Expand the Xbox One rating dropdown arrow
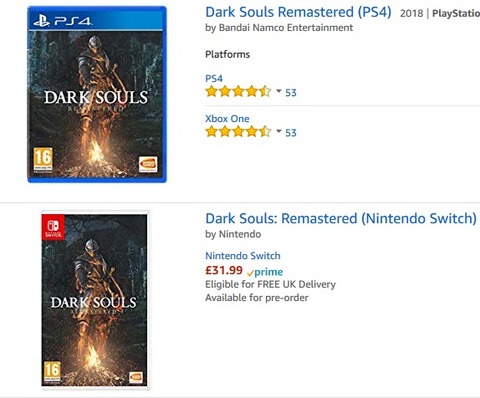Image resolution: width=480 pixels, height=398 pixels. [279, 131]
